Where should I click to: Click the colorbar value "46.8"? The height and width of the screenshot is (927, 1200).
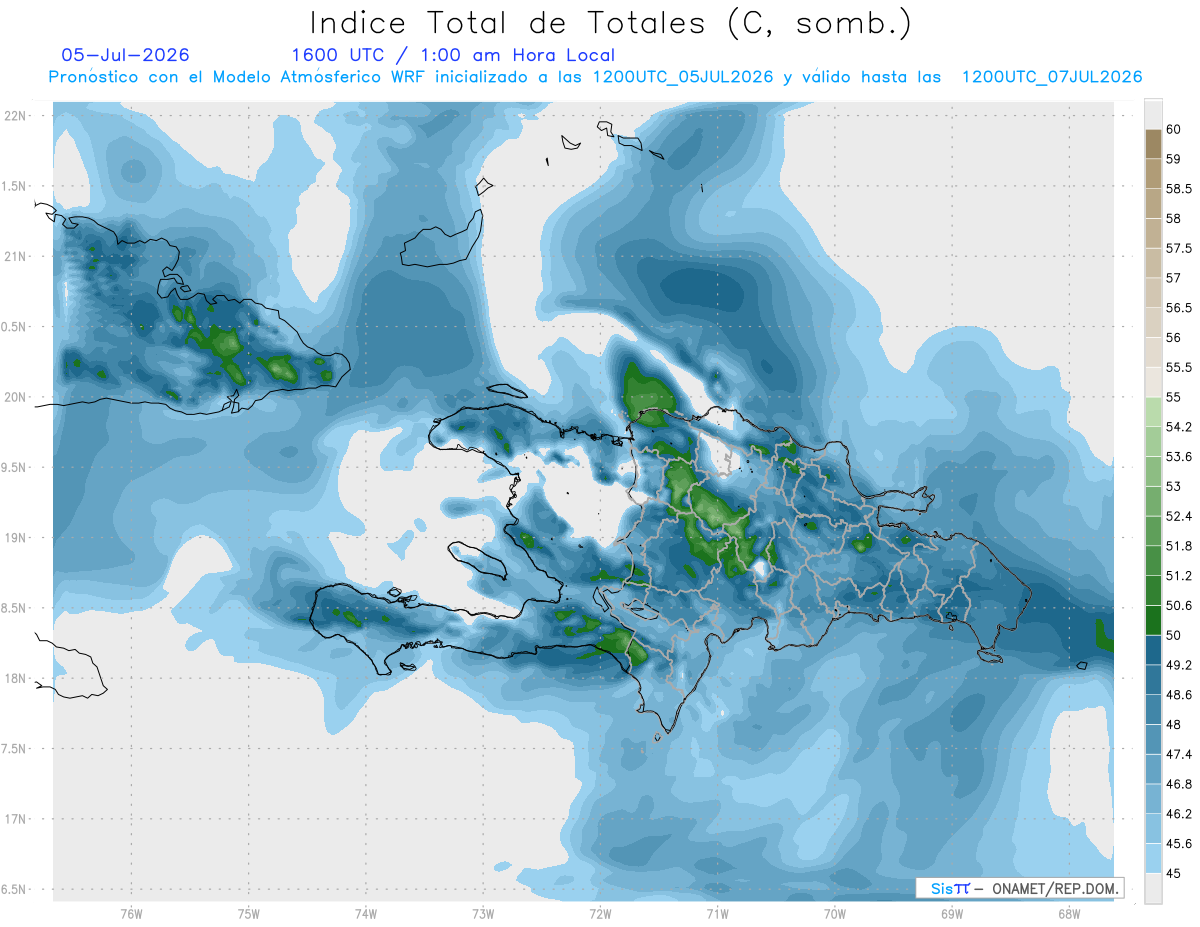pos(1178,784)
